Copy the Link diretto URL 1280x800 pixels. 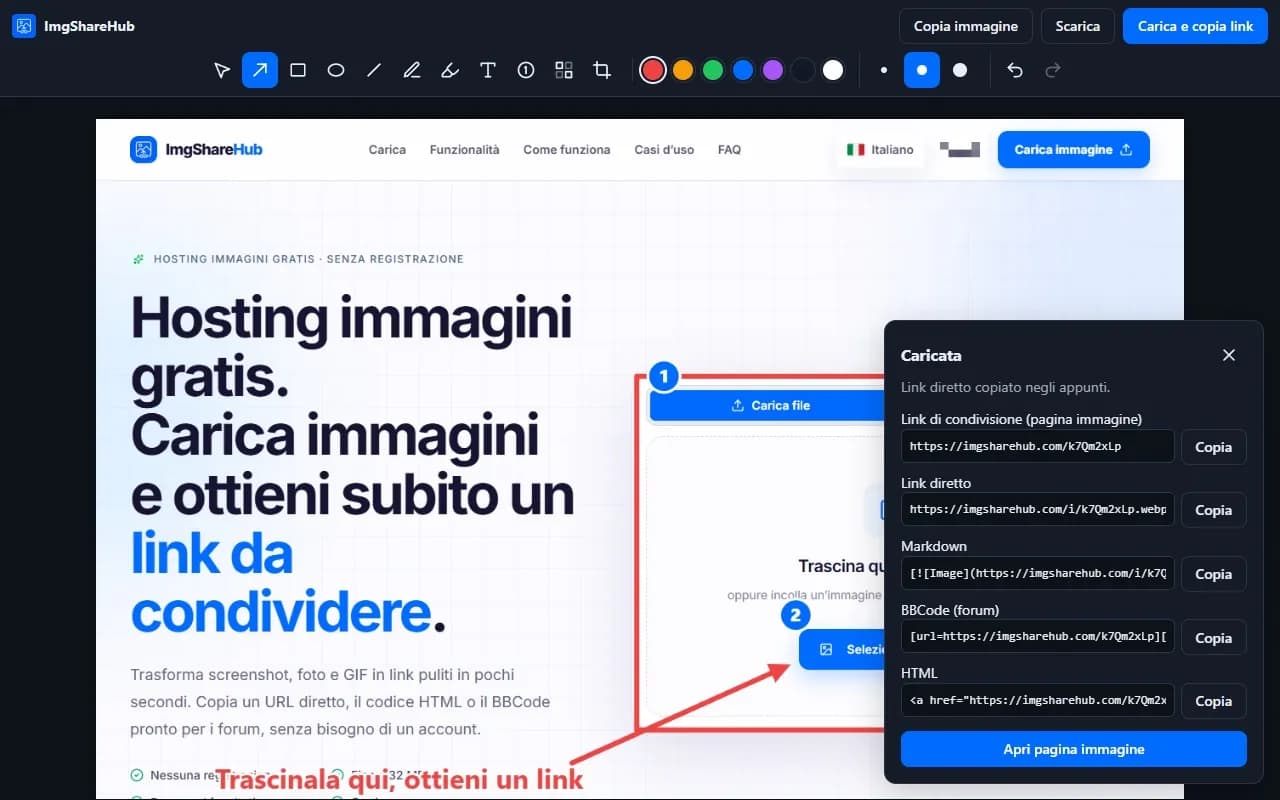[x=1214, y=510]
